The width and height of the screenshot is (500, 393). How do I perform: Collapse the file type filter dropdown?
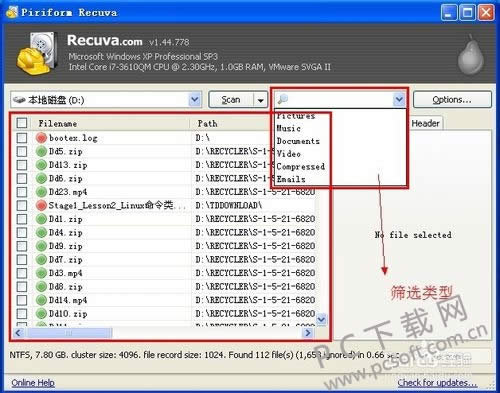399,99
